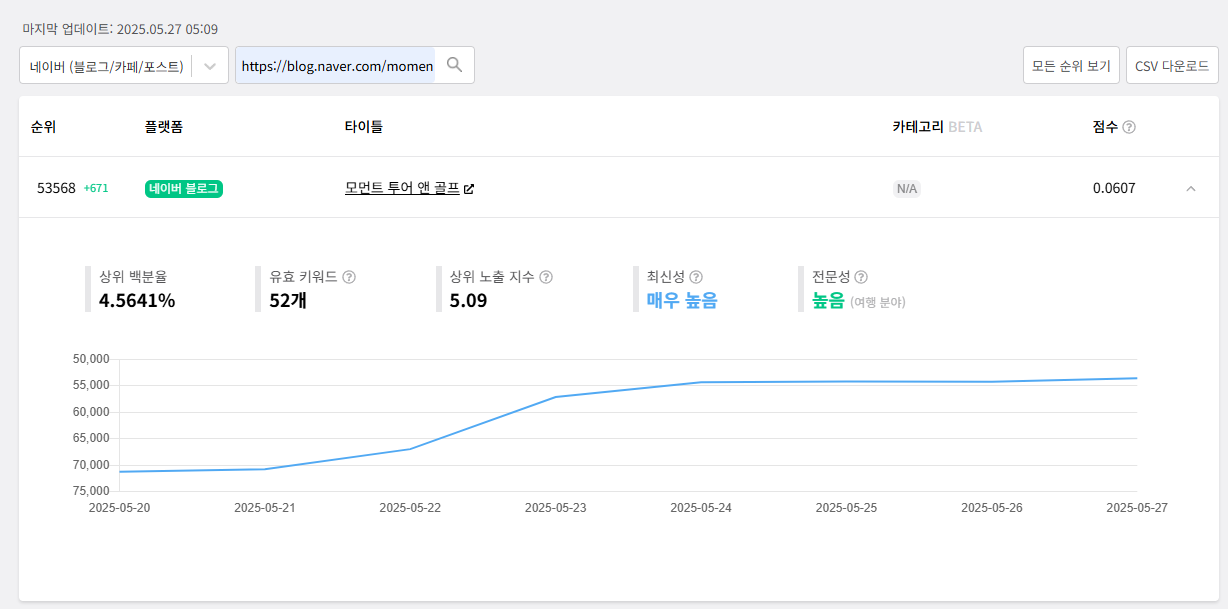Click the help icon beside 유효 키워드
This screenshot has width=1228, height=609.
[349, 277]
